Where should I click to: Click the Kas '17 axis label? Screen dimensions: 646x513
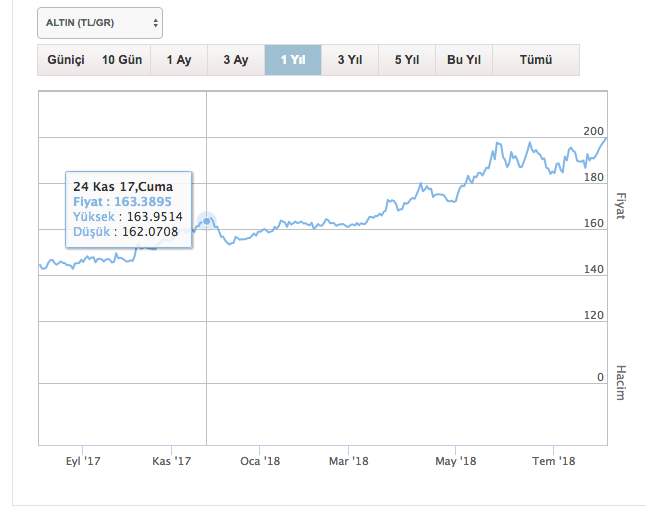point(171,461)
